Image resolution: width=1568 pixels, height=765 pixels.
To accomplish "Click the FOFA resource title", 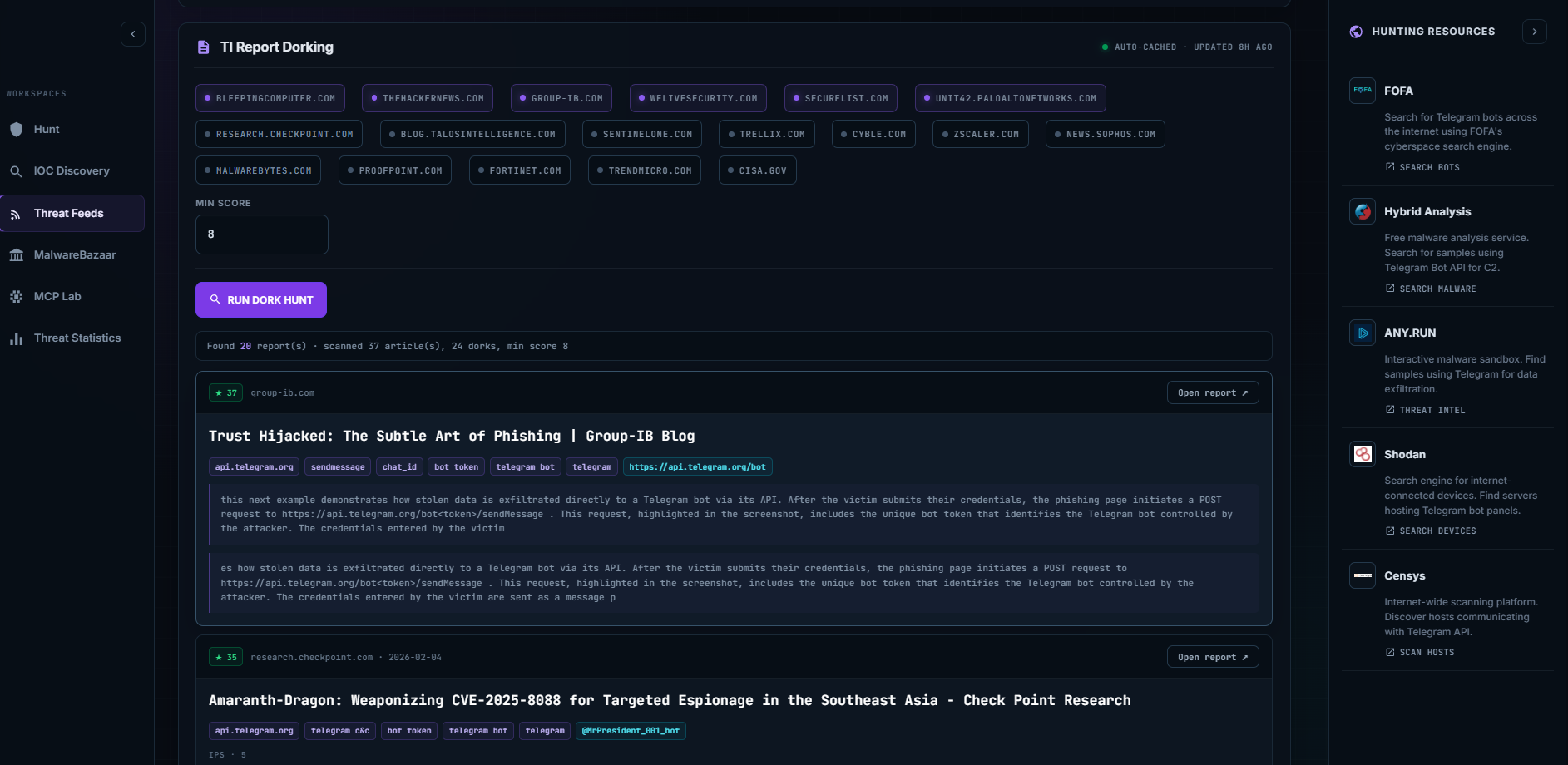I will pos(1398,91).
